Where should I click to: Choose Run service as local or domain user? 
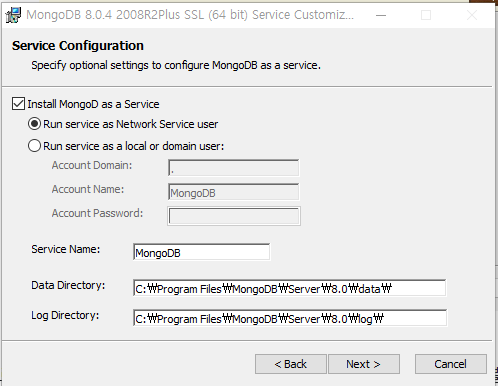click(x=34, y=146)
